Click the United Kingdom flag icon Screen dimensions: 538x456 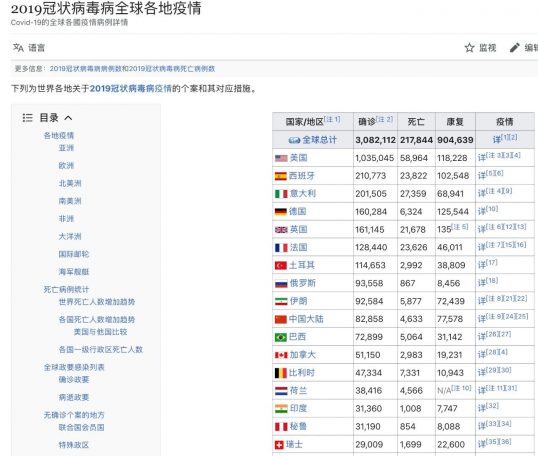pyautogui.click(x=281, y=230)
